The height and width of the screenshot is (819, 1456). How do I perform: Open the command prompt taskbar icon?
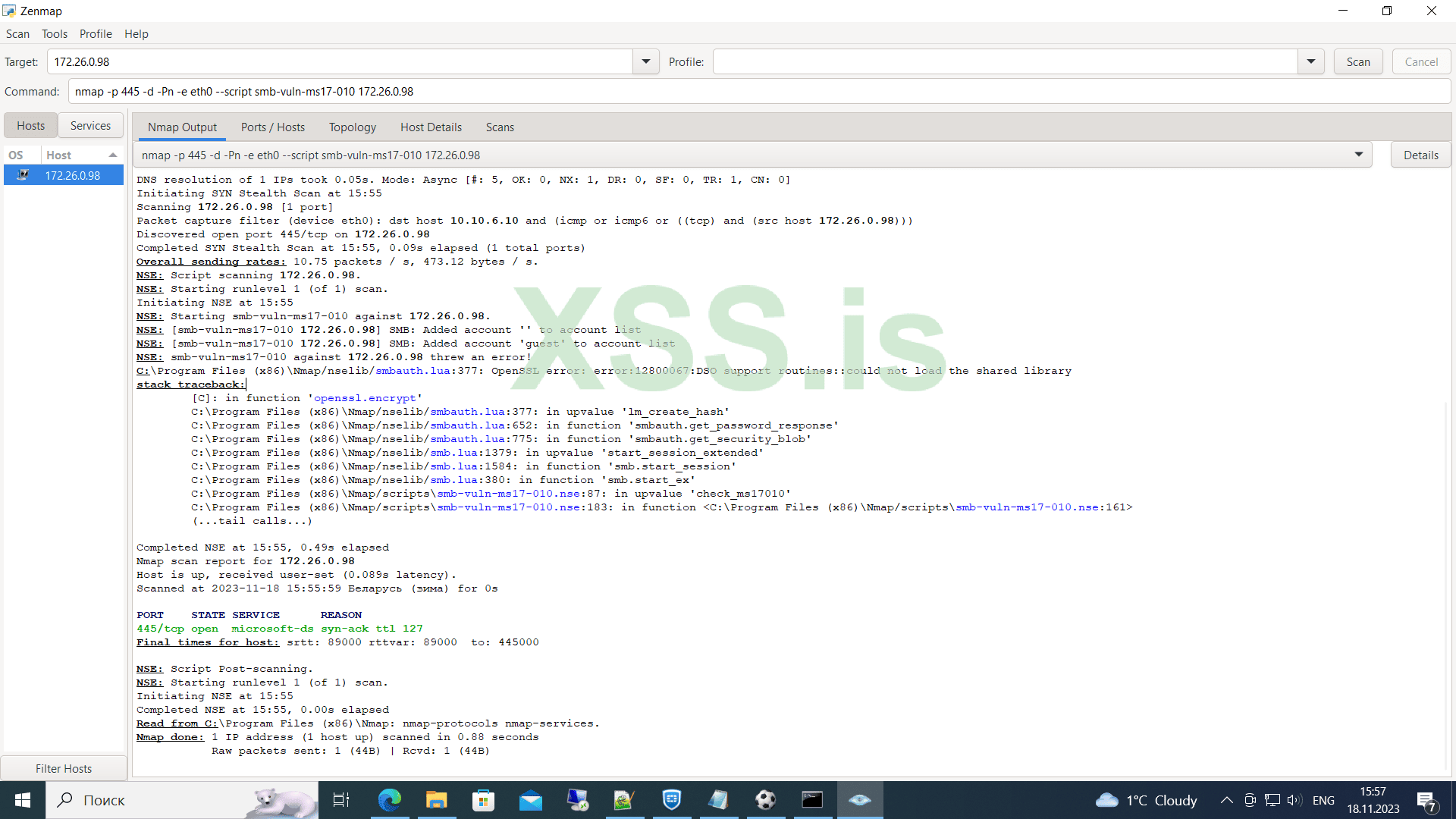[x=812, y=800]
